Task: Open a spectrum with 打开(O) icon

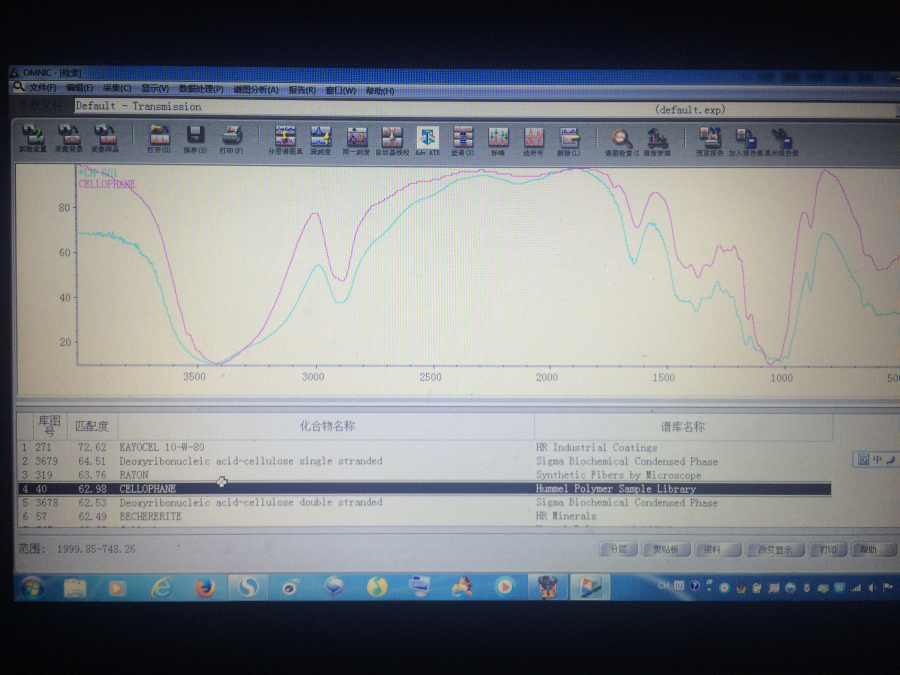Action: 159,139
